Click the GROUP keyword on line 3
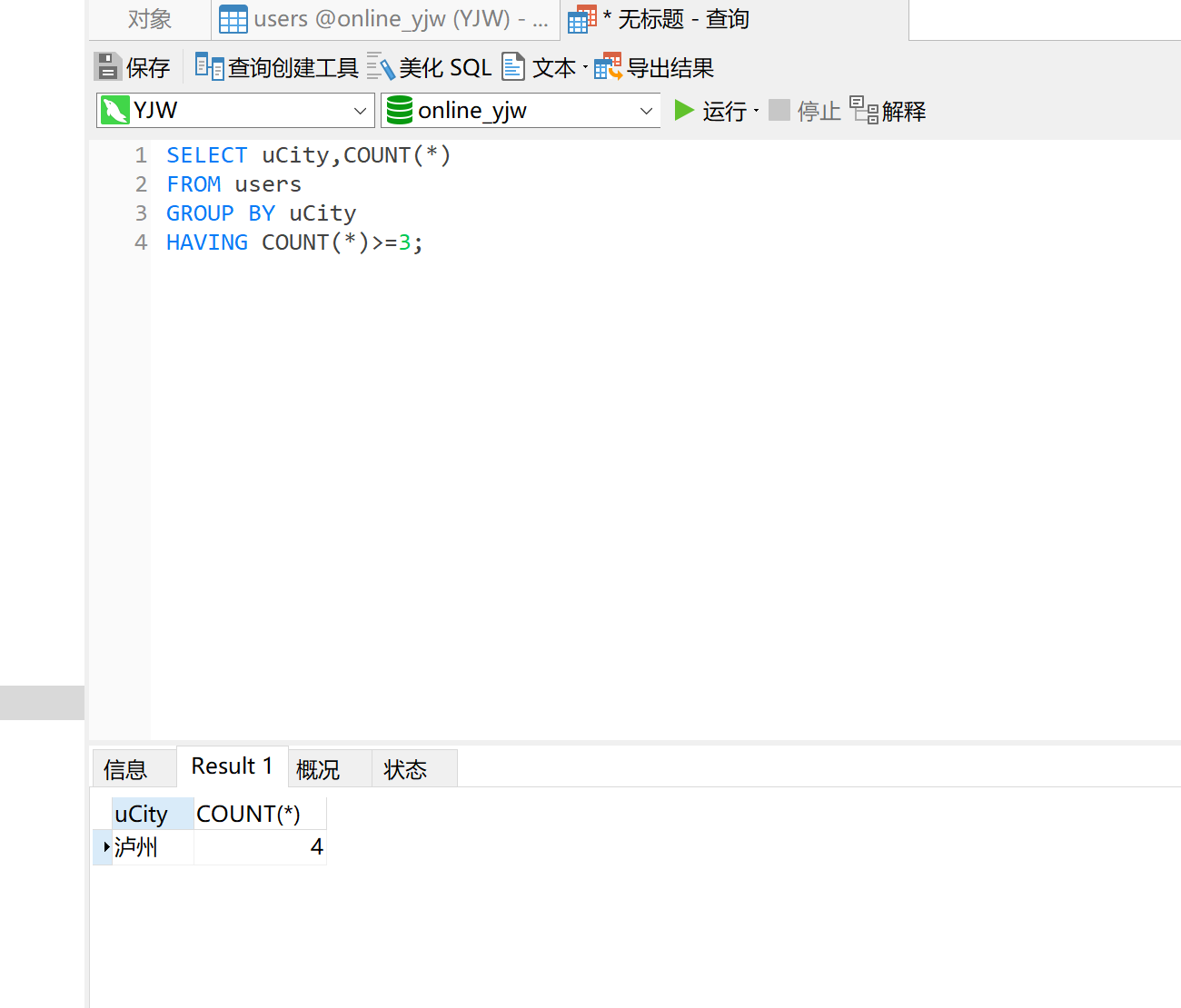The height and width of the screenshot is (1008, 1181). [x=200, y=213]
